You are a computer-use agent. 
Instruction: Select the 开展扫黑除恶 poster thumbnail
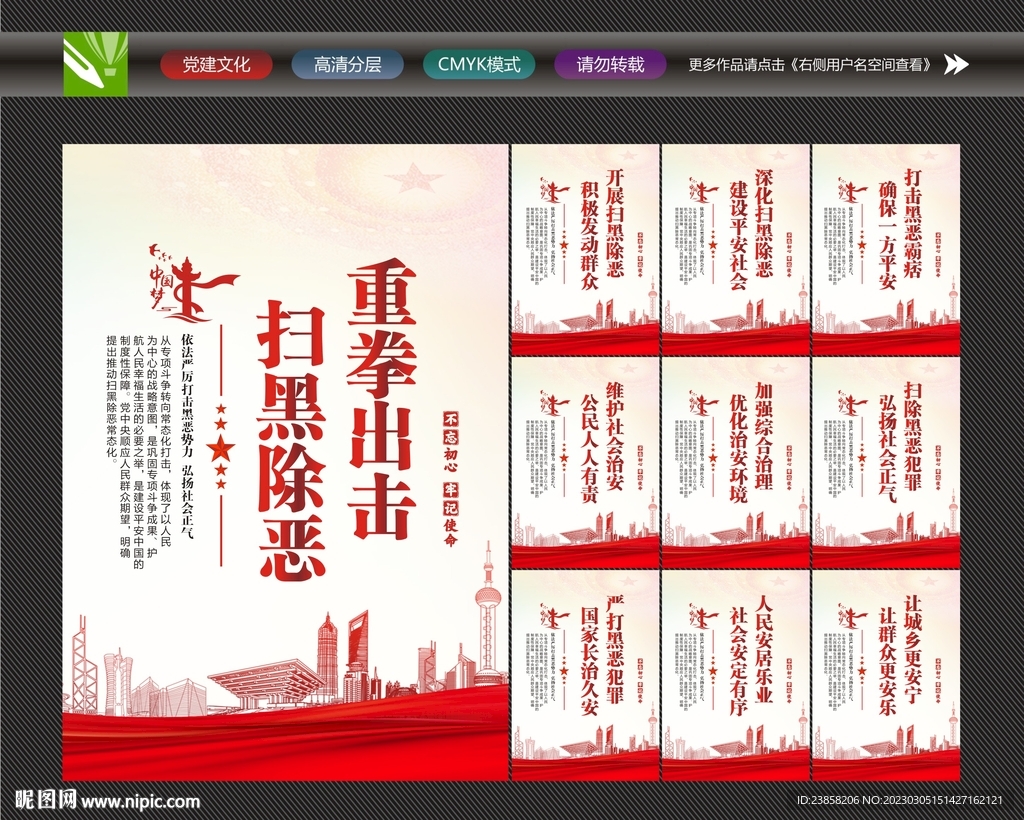pos(583,250)
